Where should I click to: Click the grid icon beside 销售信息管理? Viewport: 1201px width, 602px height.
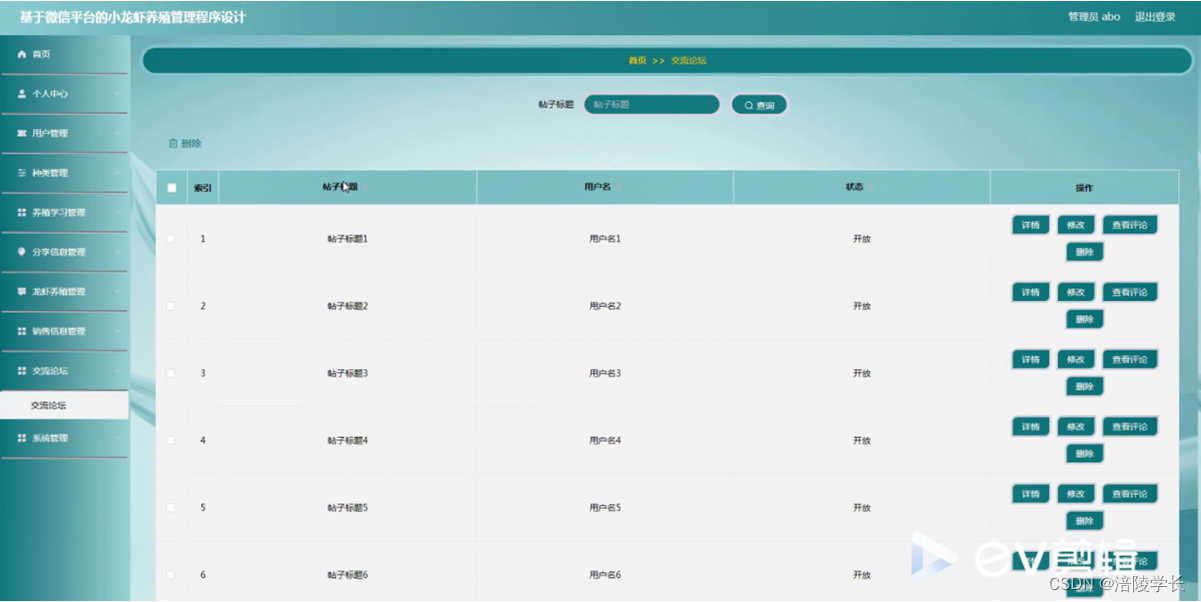coord(22,331)
